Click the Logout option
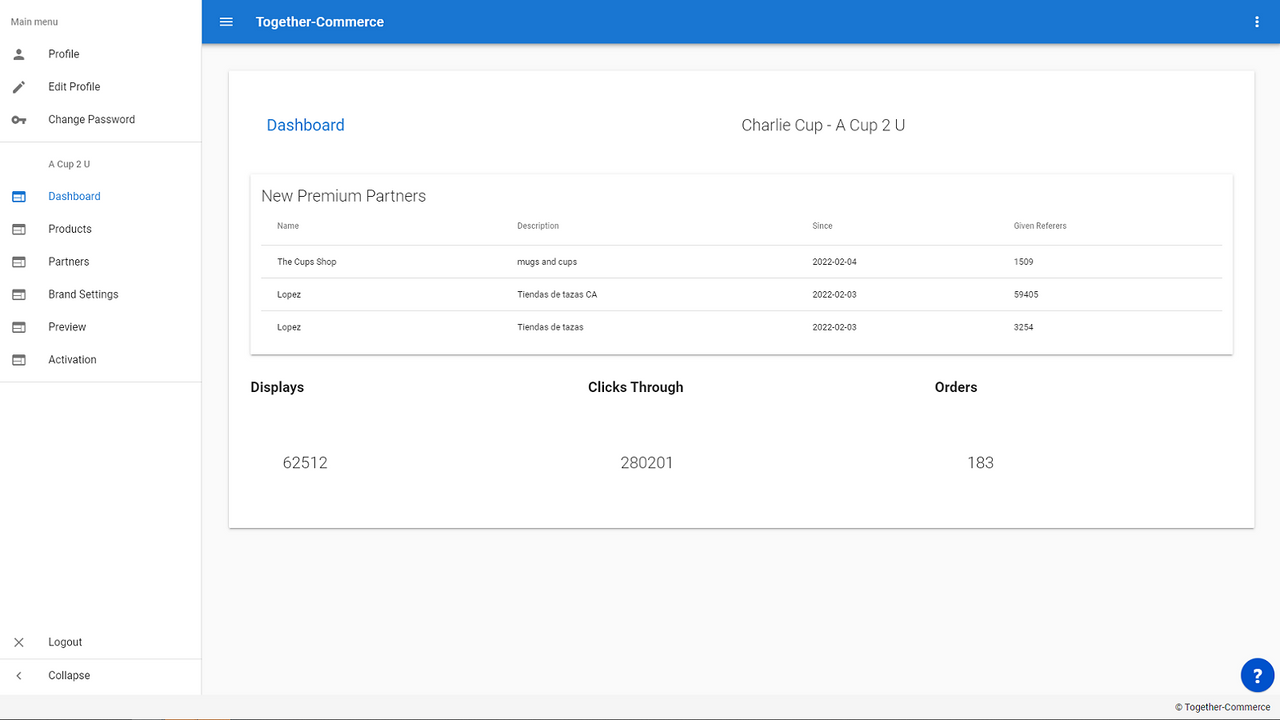 65,641
